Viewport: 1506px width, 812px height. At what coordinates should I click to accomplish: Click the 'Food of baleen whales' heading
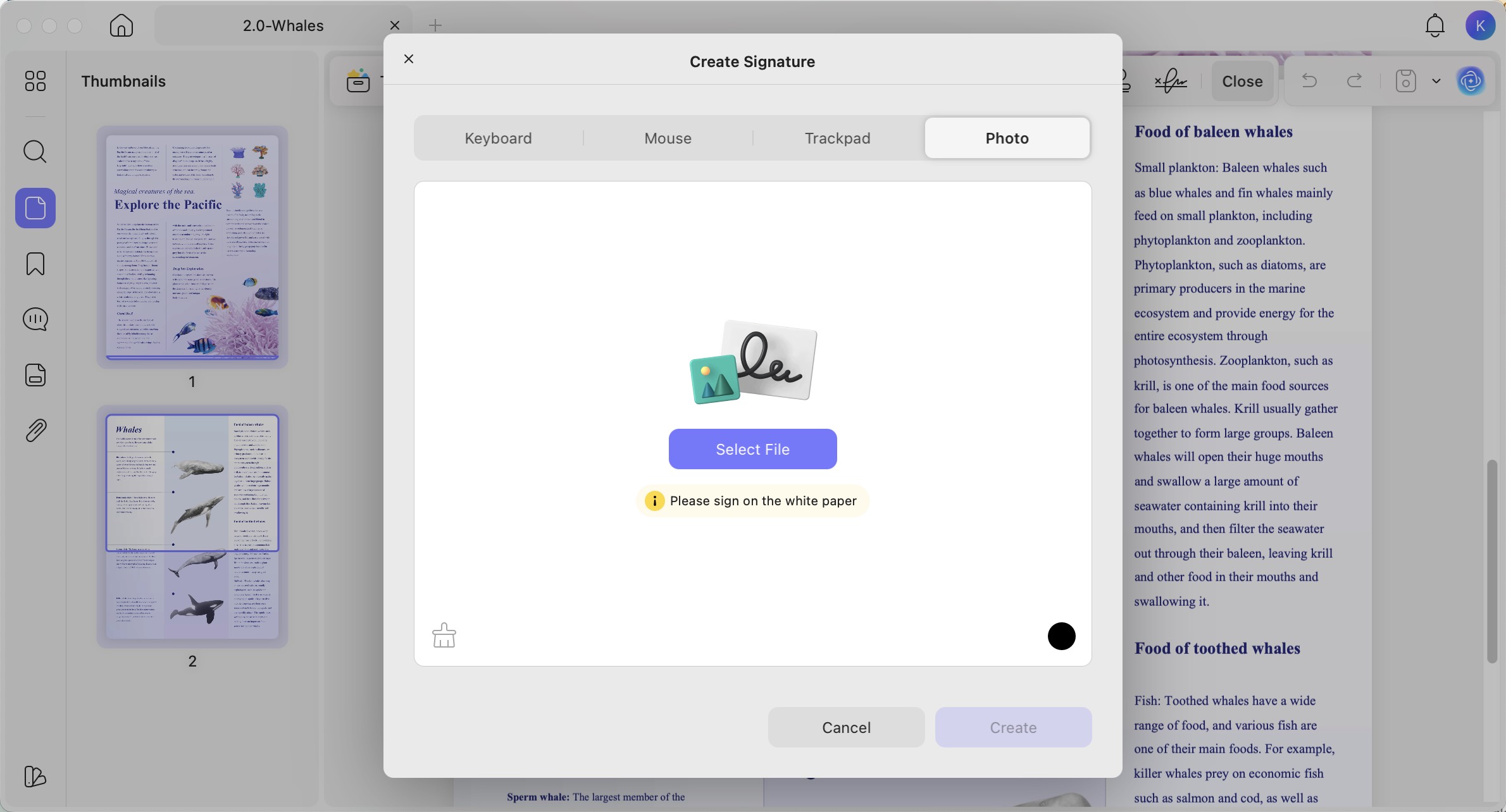point(1213,132)
